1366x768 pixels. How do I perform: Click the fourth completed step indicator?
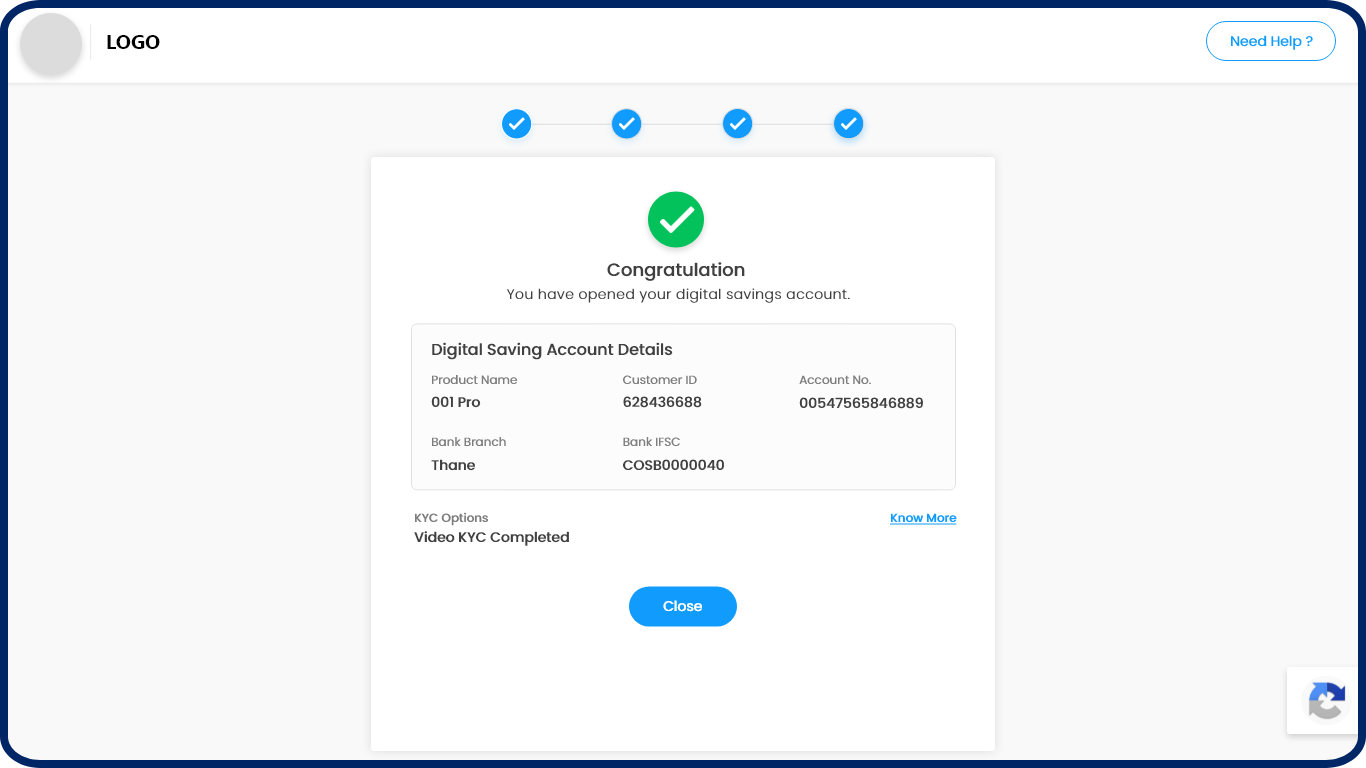click(x=848, y=124)
